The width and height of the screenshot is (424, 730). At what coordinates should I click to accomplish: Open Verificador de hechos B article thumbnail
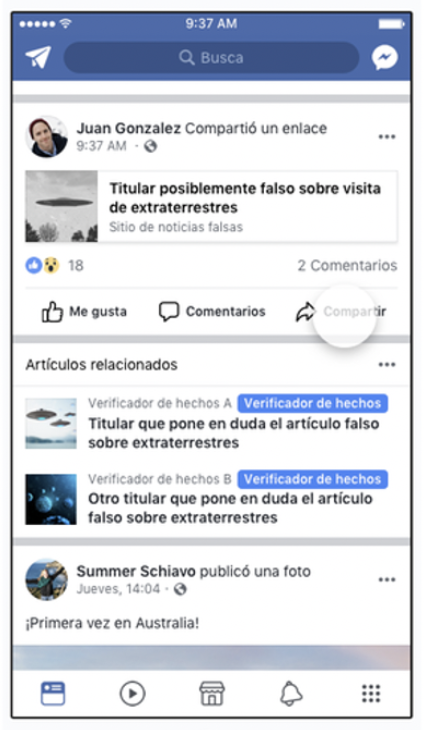(x=51, y=500)
